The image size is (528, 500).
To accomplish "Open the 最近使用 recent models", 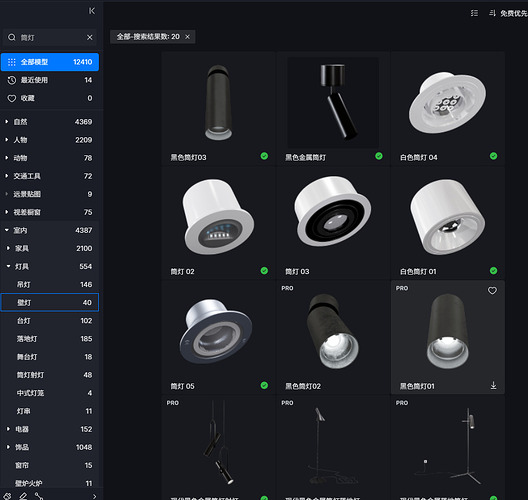I will pyautogui.click(x=50, y=80).
